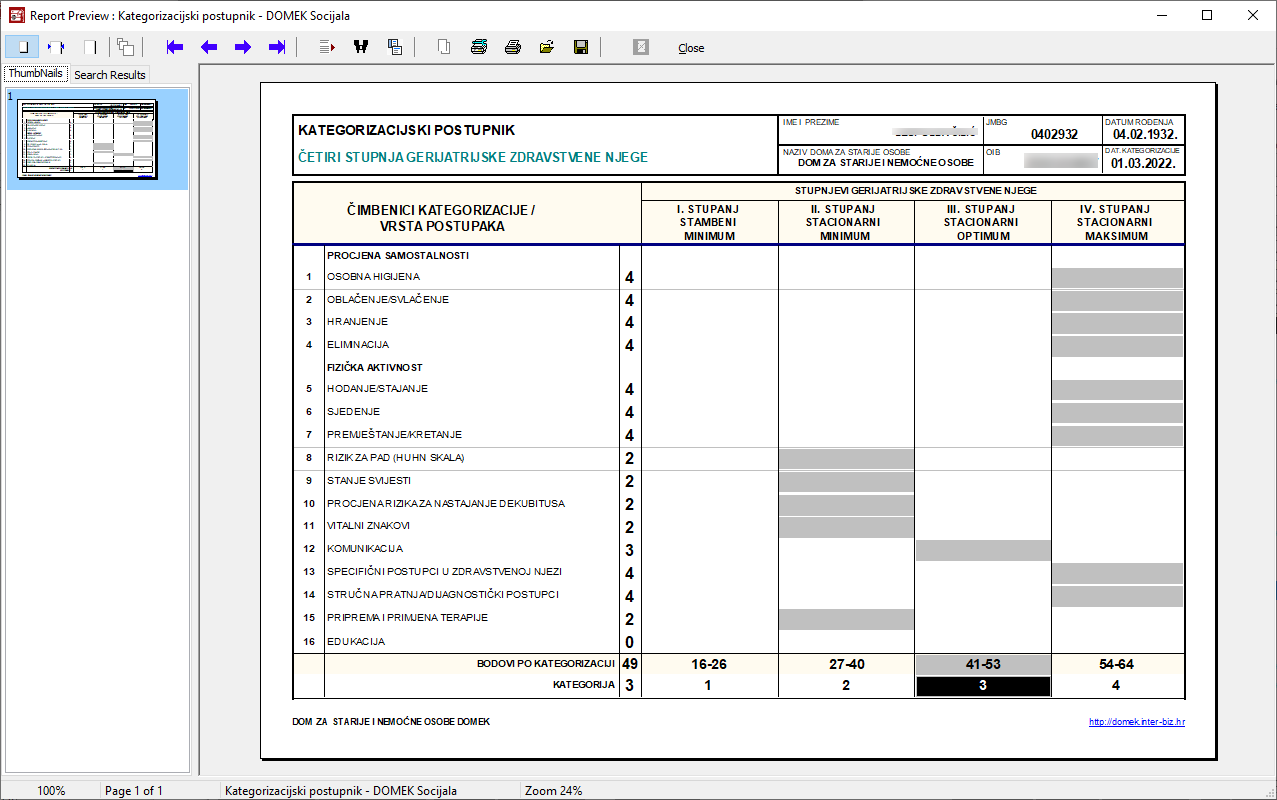The image size is (1277, 800).
Task: Select the page 1 thumbnail
Action: [90, 138]
